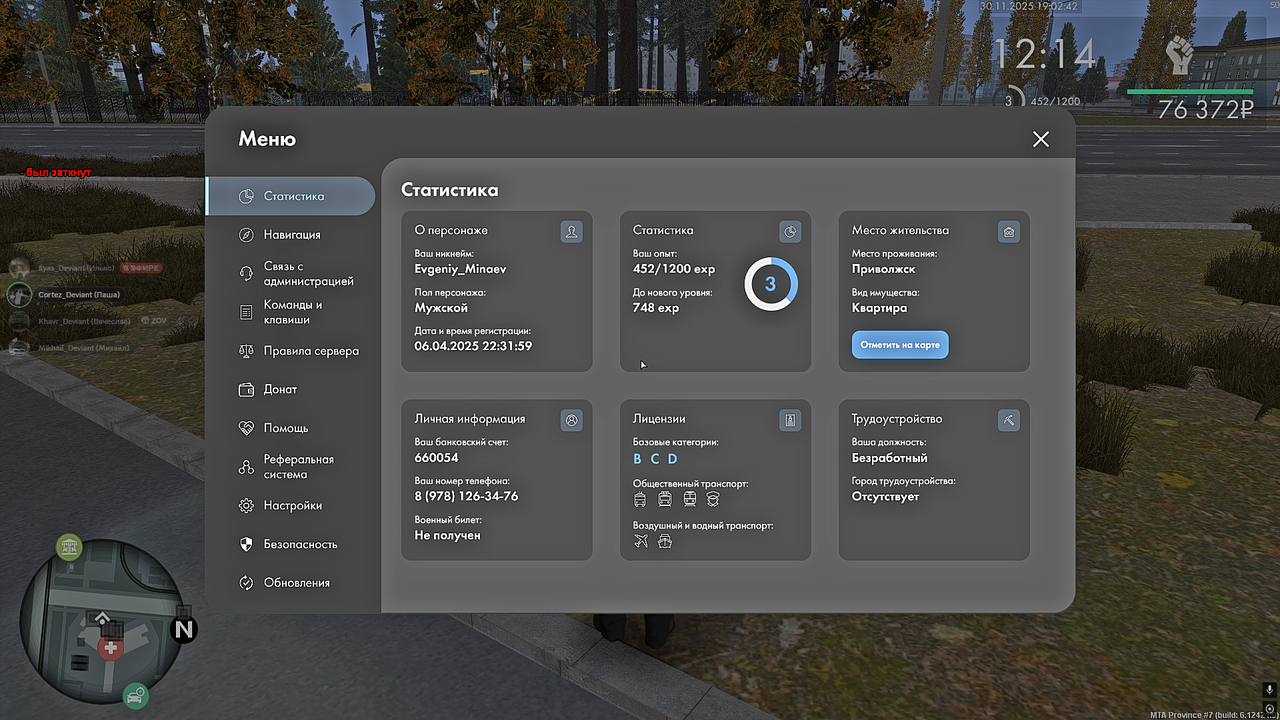
Task: Click the 452/1200 exp value in card
Action: (674, 269)
